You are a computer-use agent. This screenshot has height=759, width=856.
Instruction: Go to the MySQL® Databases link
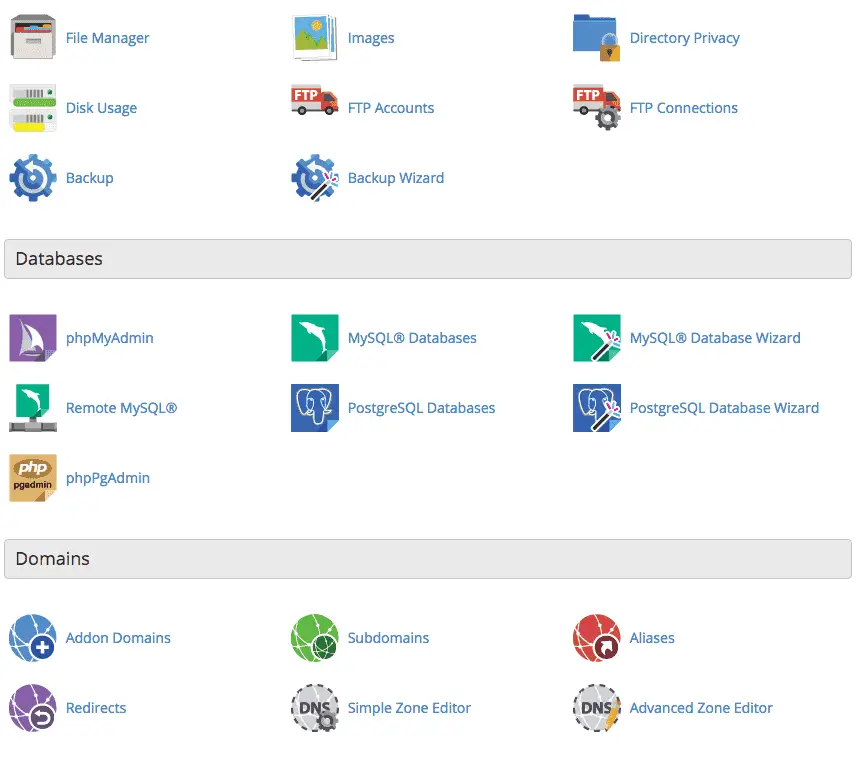pos(412,338)
